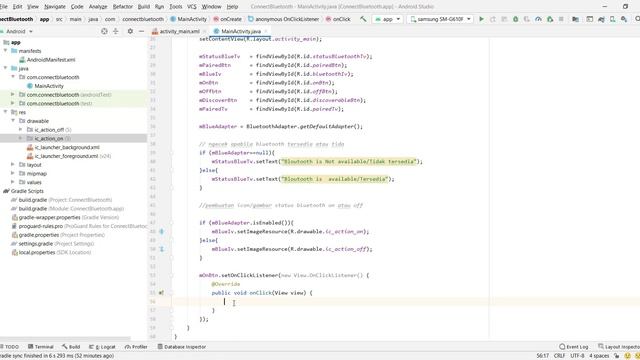Open the Build tool window
The width and height of the screenshot is (640, 360).
[71, 347]
